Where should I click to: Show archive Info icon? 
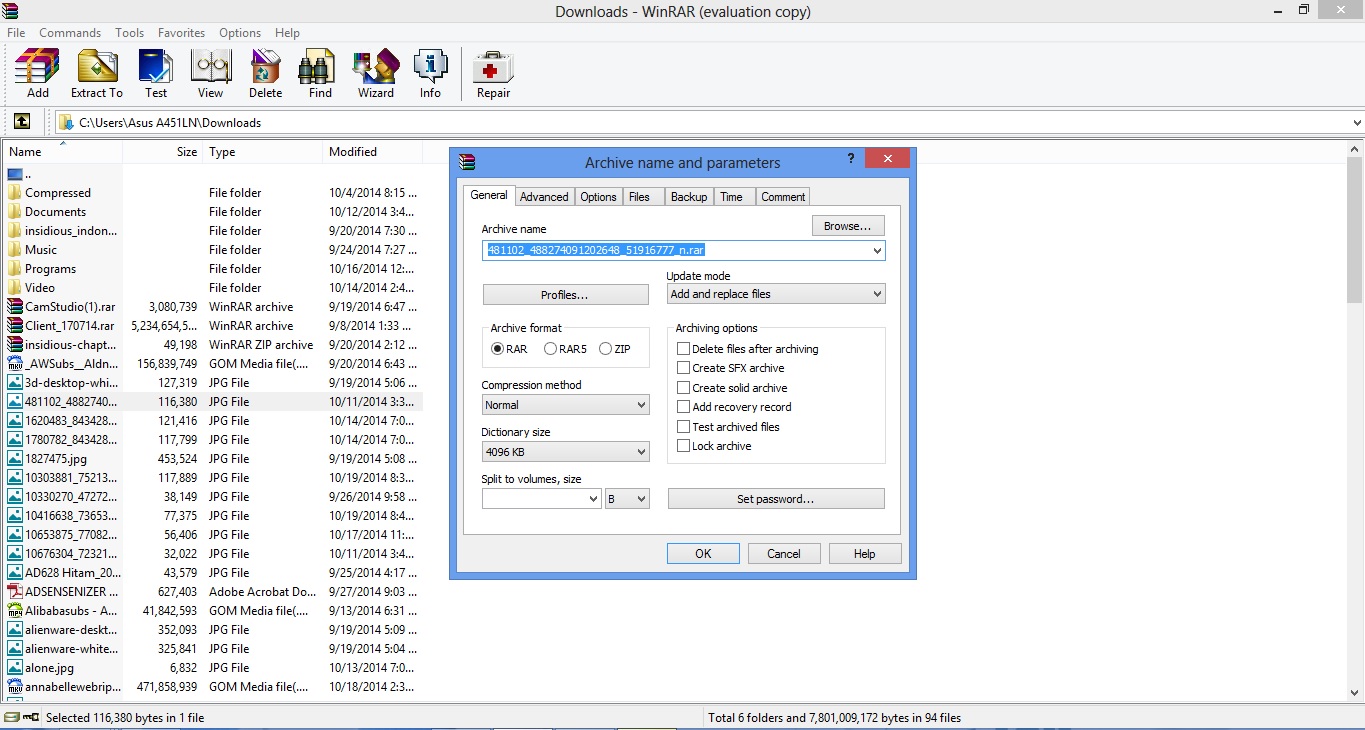(430, 67)
